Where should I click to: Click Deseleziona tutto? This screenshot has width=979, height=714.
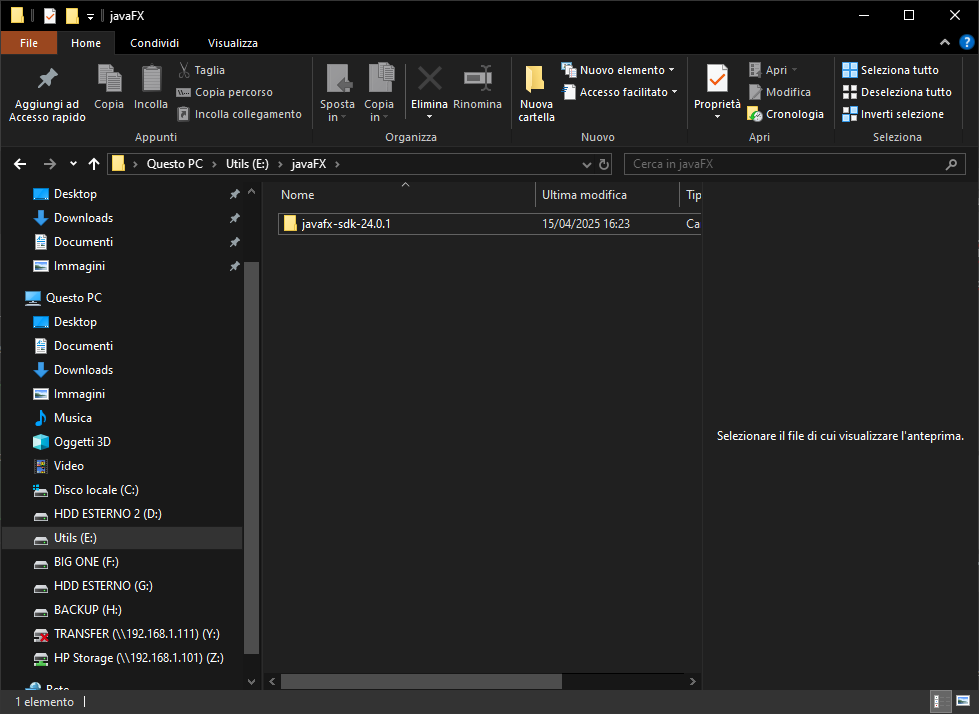897,92
